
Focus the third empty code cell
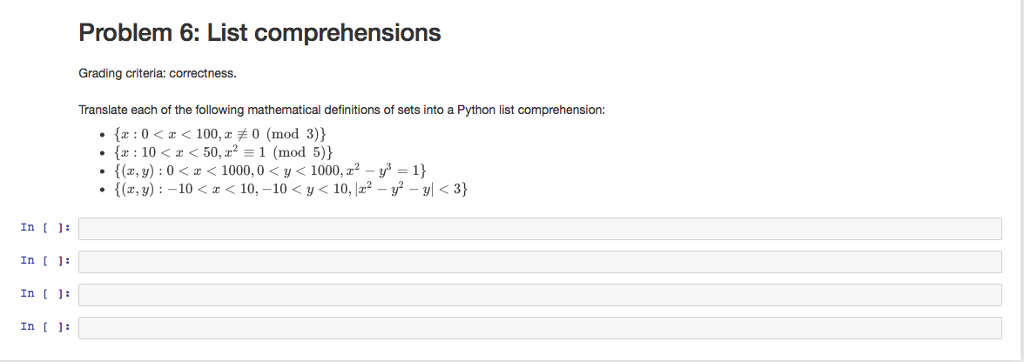(539, 295)
